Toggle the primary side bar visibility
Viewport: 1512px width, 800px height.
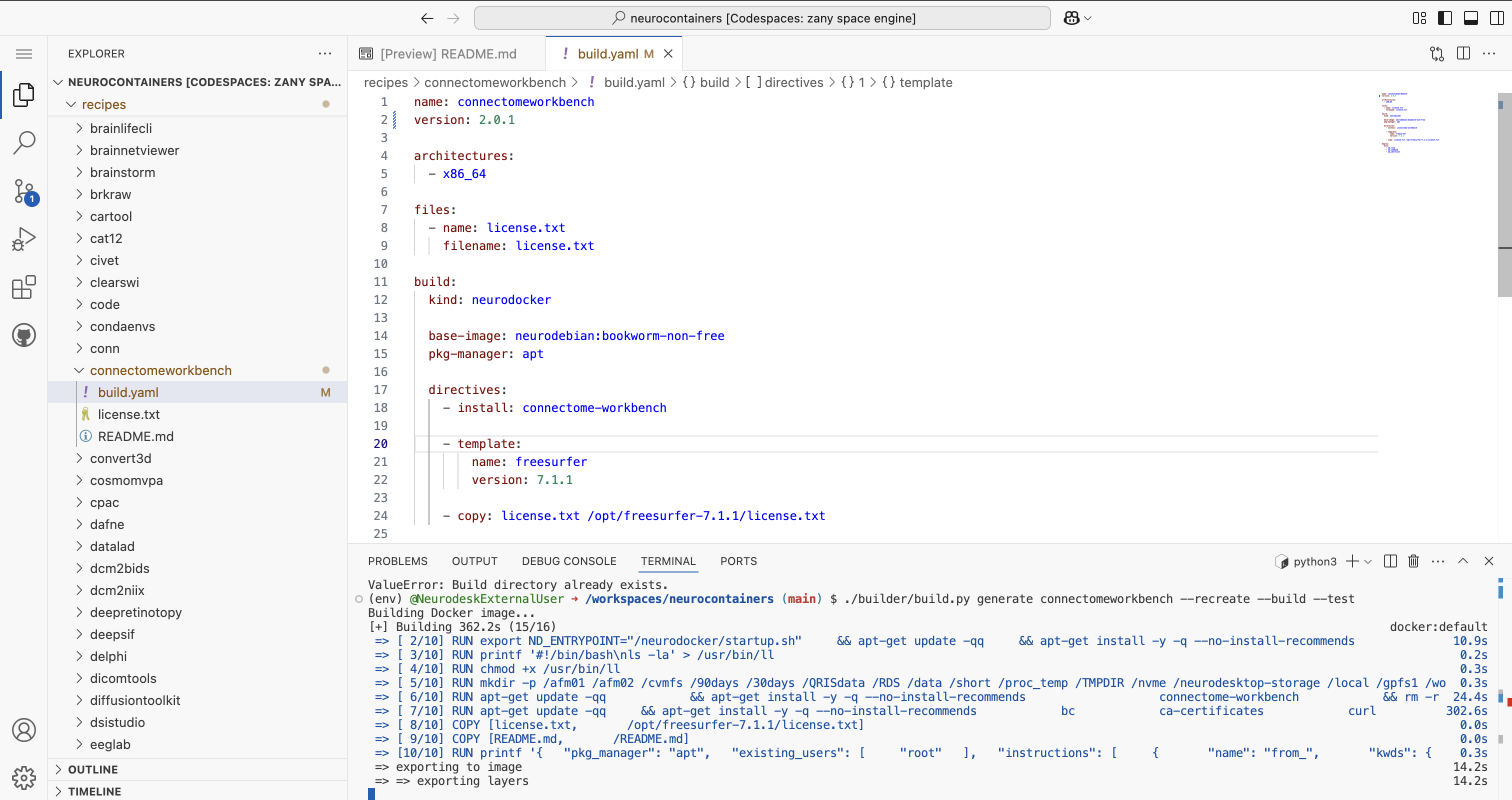coord(1445,18)
